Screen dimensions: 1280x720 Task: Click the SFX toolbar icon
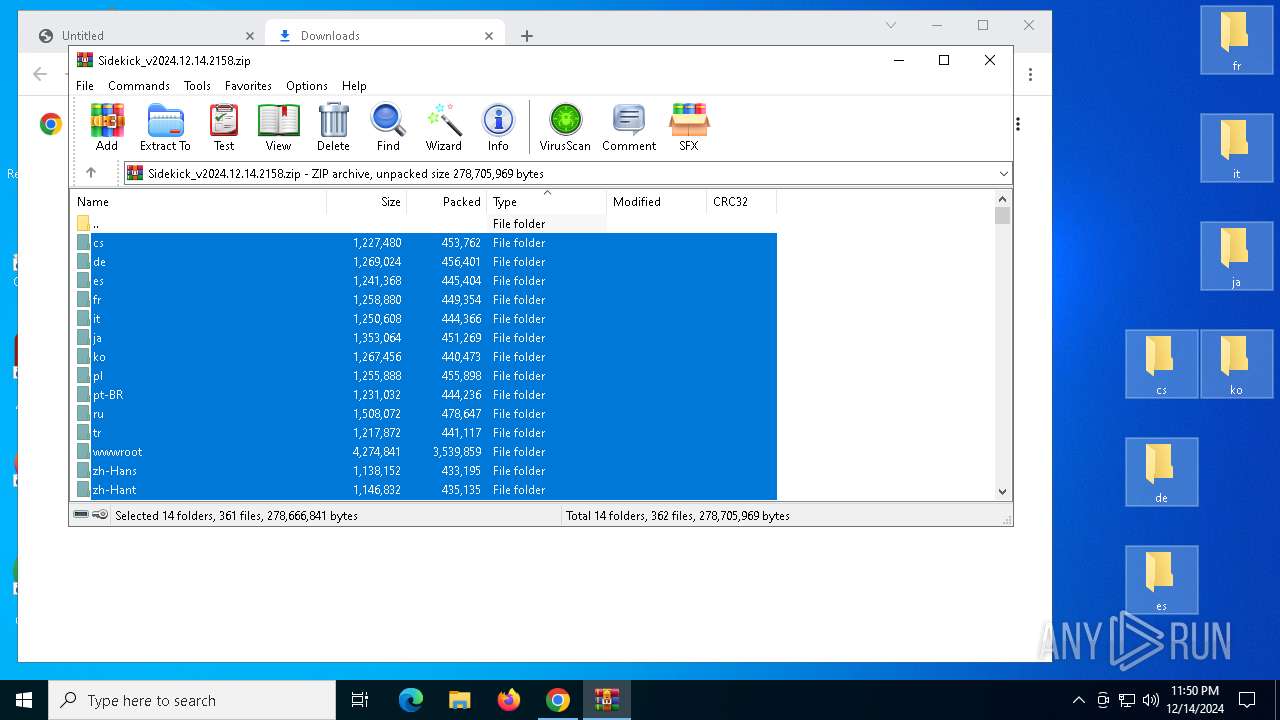click(689, 127)
